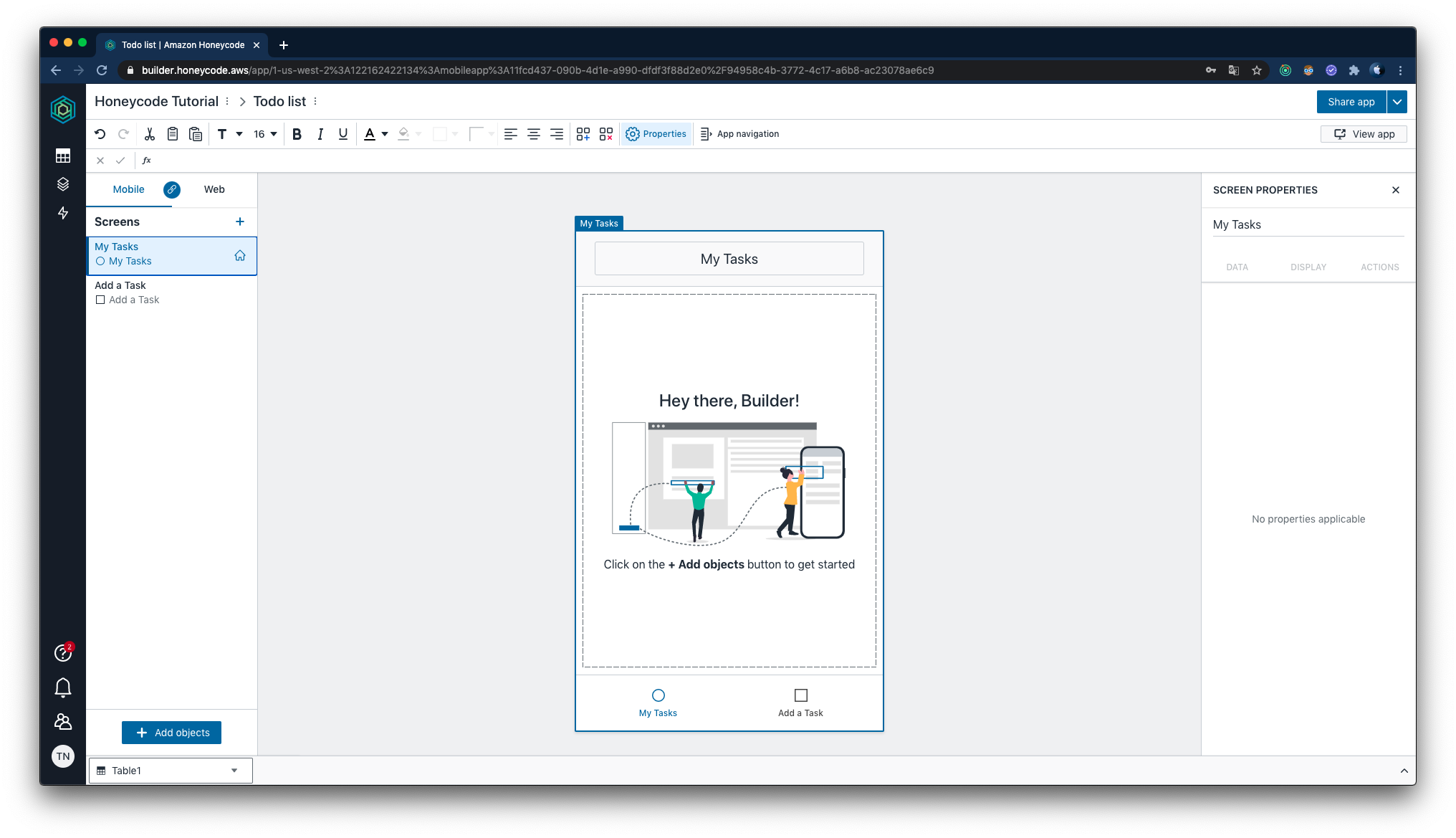The image size is (1456, 838).
Task: Select the My Tasks header block on canvas
Action: pos(729,259)
